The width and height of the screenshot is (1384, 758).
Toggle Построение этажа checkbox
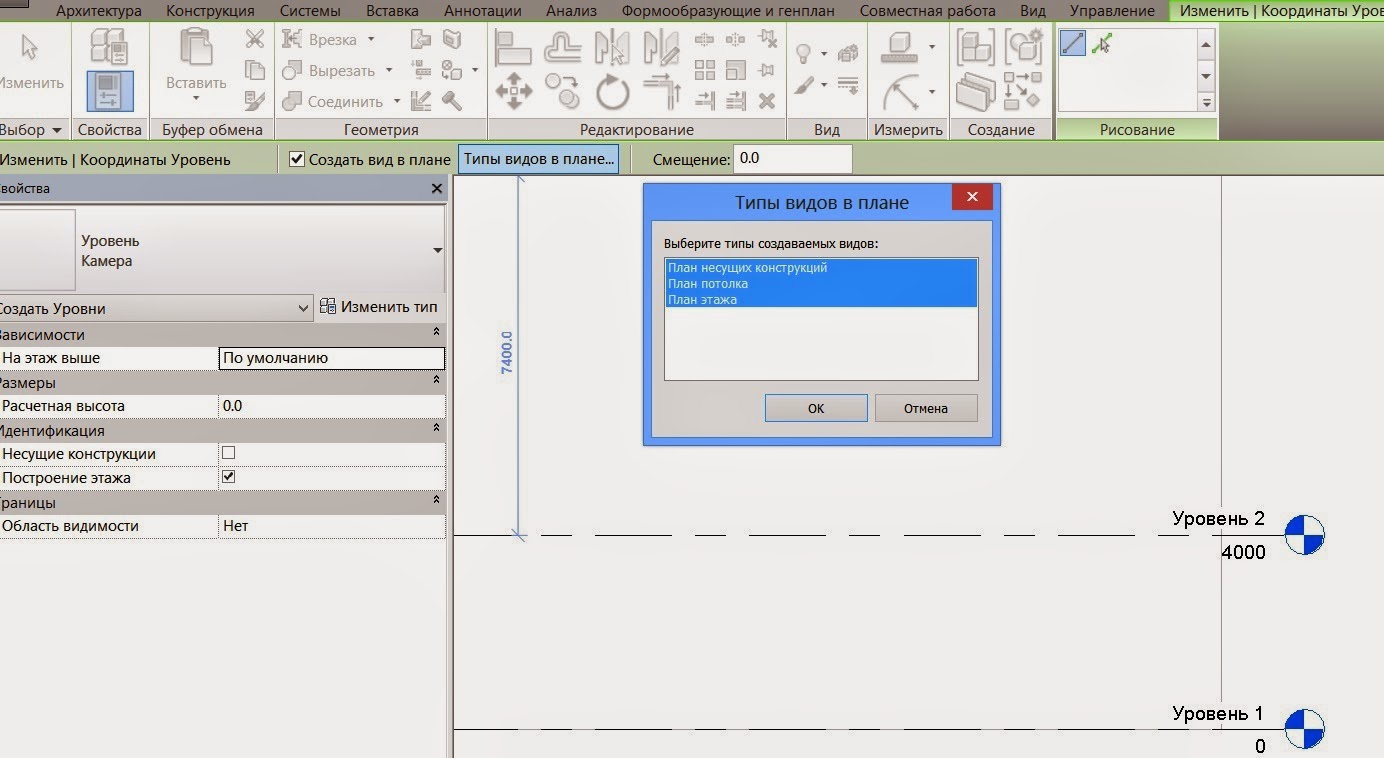[228, 477]
